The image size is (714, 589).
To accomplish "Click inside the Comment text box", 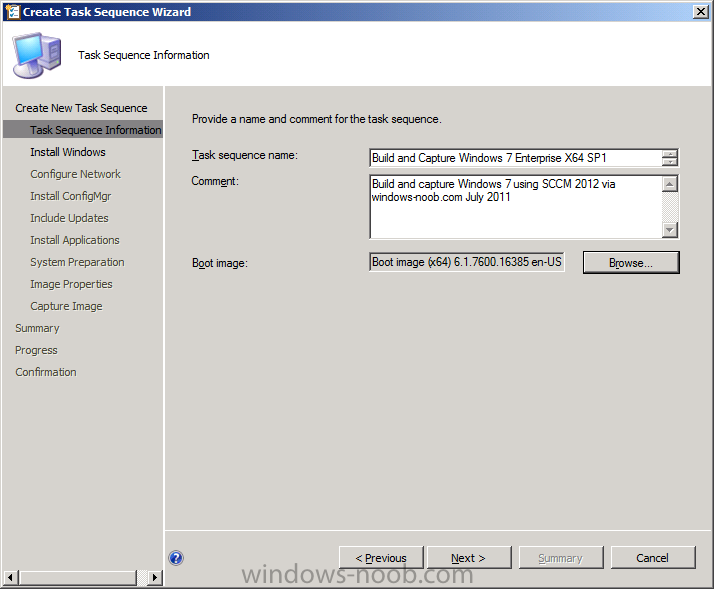I will [515, 206].
